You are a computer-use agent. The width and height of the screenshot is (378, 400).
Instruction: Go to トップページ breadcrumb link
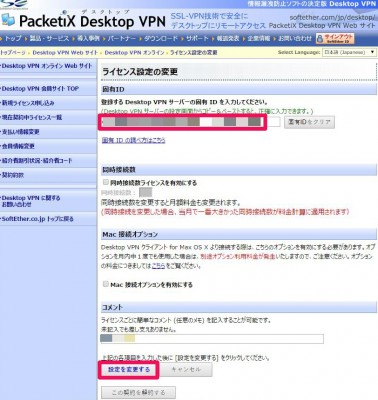pyautogui.click(x=13, y=53)
